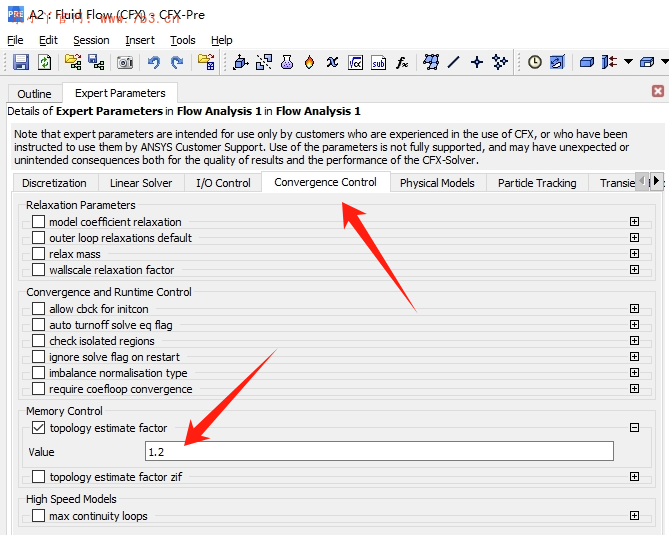Expand the wallscale relaxation factor row
Viewport: 669px width, 535px height.
coord(634,270)
